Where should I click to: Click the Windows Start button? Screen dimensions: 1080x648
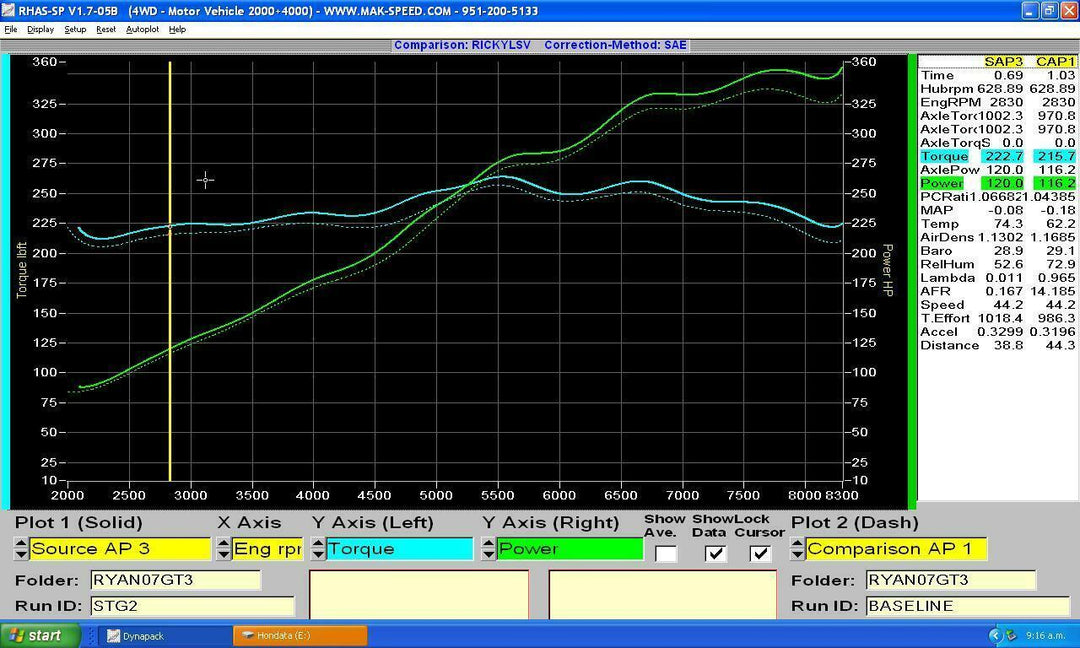click(x=38, y=635)
